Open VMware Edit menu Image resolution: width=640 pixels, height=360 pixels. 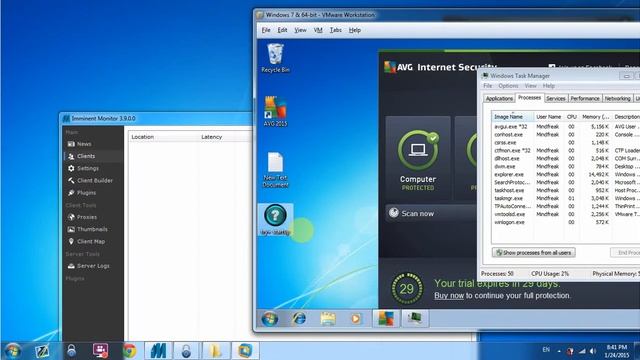(x=282, y=30)
